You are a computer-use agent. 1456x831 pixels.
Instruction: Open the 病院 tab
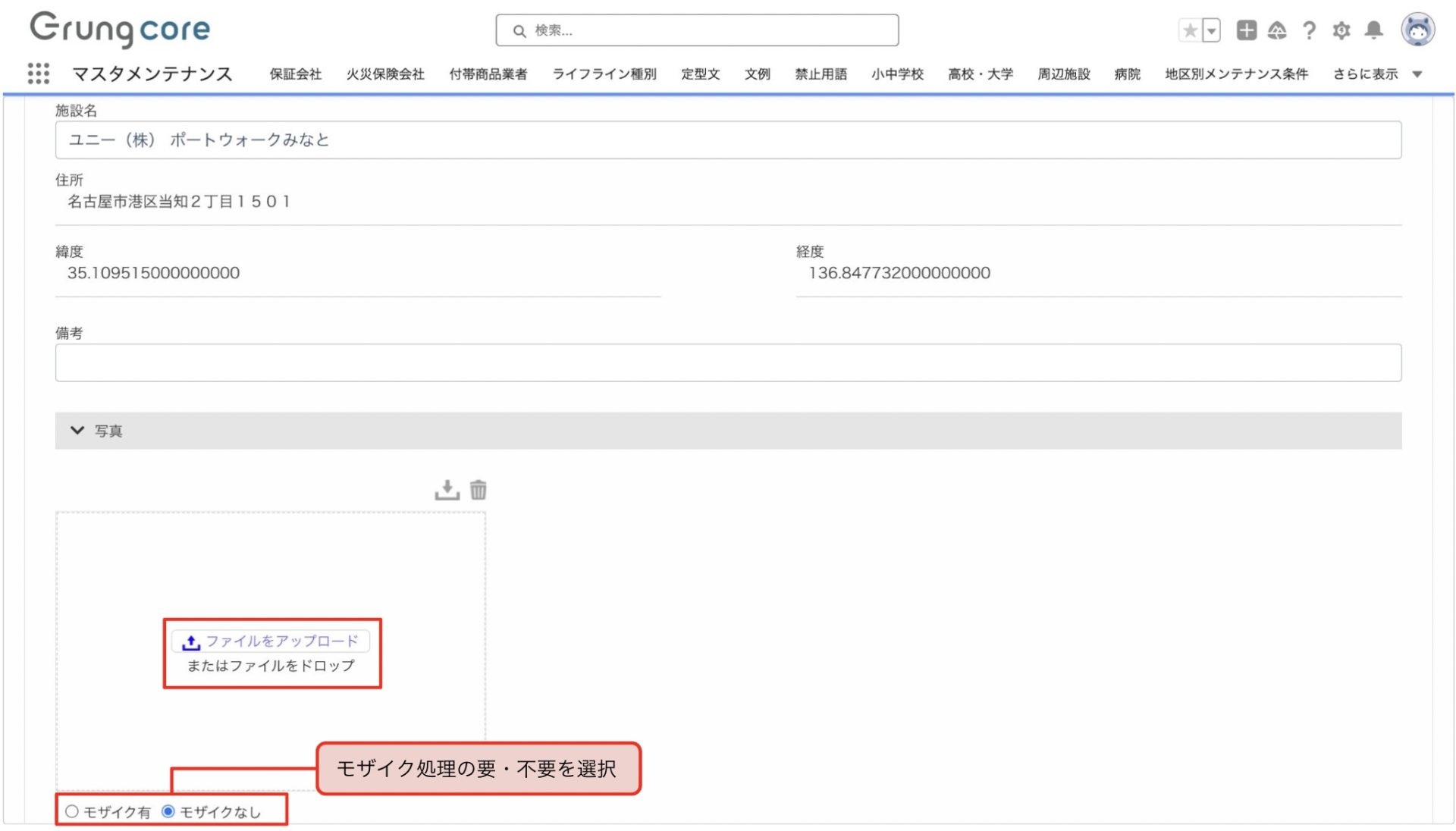pos(1127,74)
